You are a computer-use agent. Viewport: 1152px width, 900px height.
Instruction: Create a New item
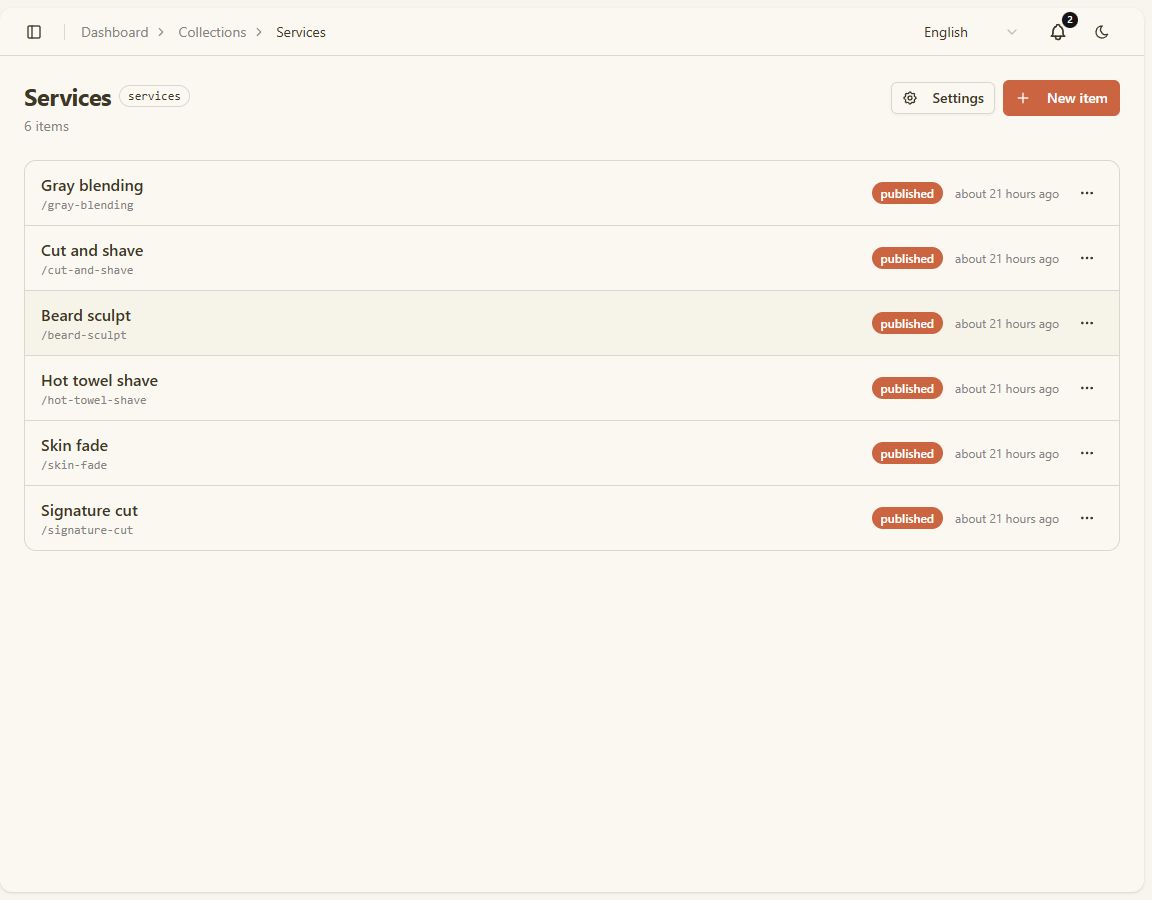pos(1061,98)
